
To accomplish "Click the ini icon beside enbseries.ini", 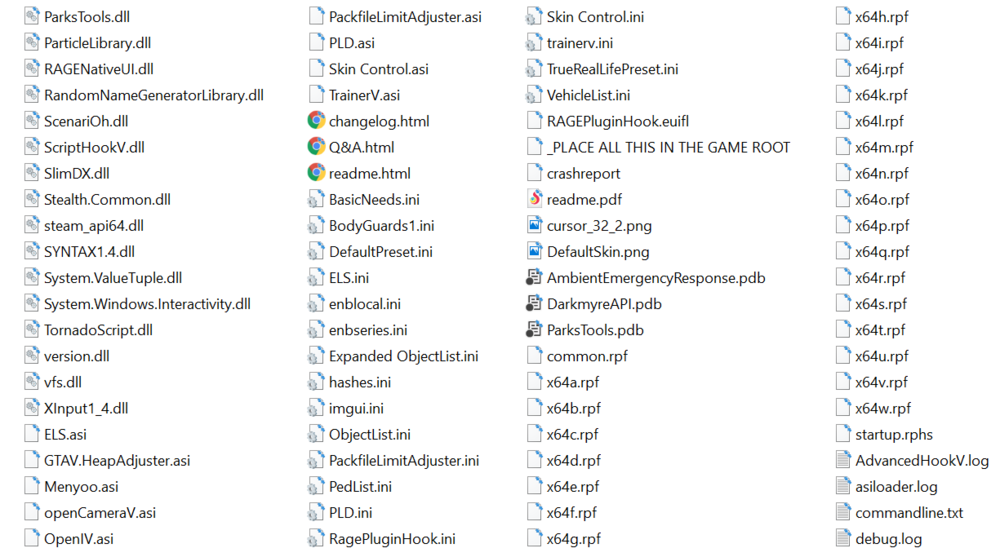I will click(x=316, y=330).
